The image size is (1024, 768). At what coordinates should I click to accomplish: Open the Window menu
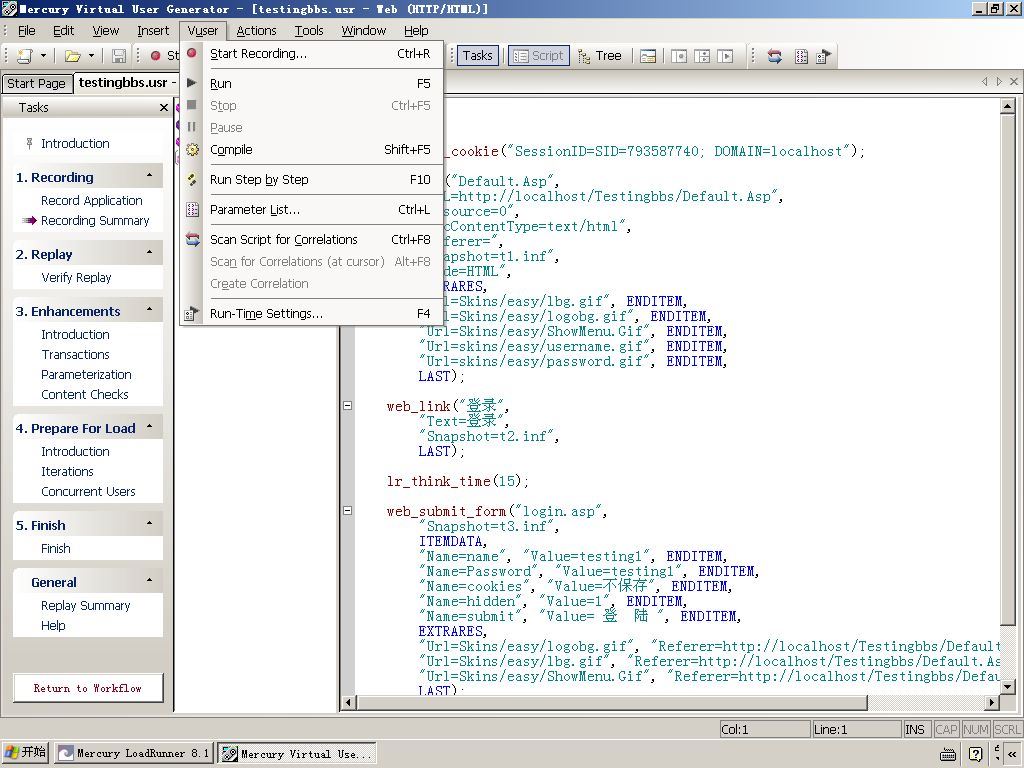pyautogui.click(x=363, y=31)
